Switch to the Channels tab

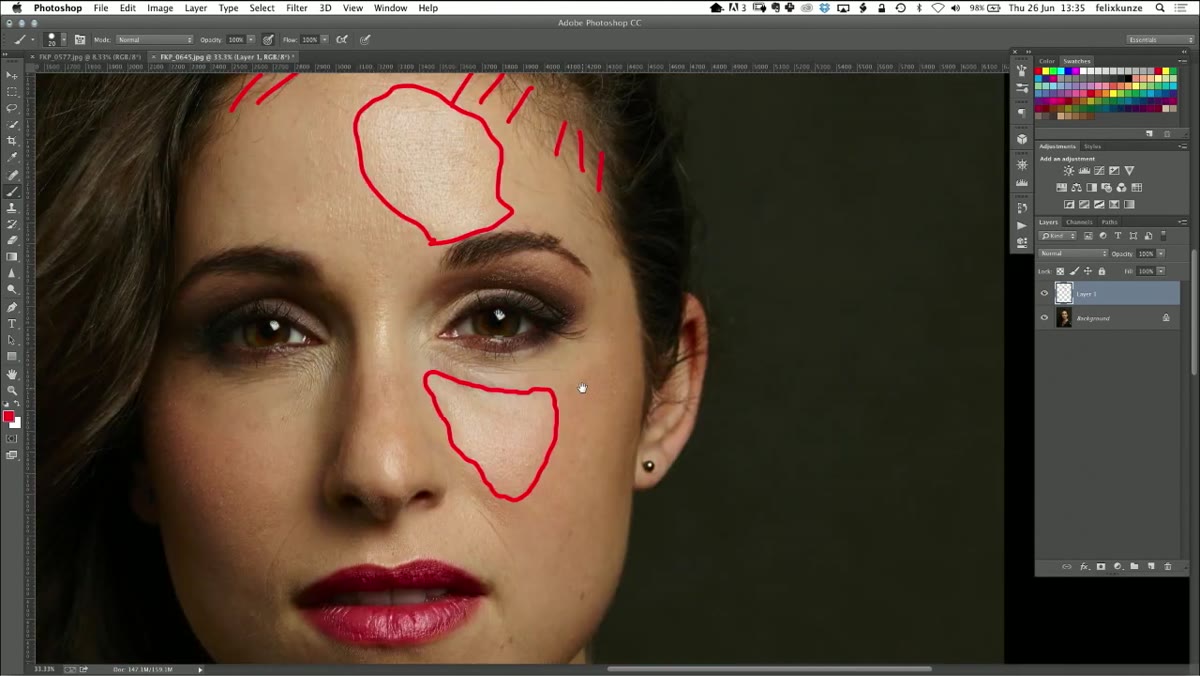[1079, 222]
